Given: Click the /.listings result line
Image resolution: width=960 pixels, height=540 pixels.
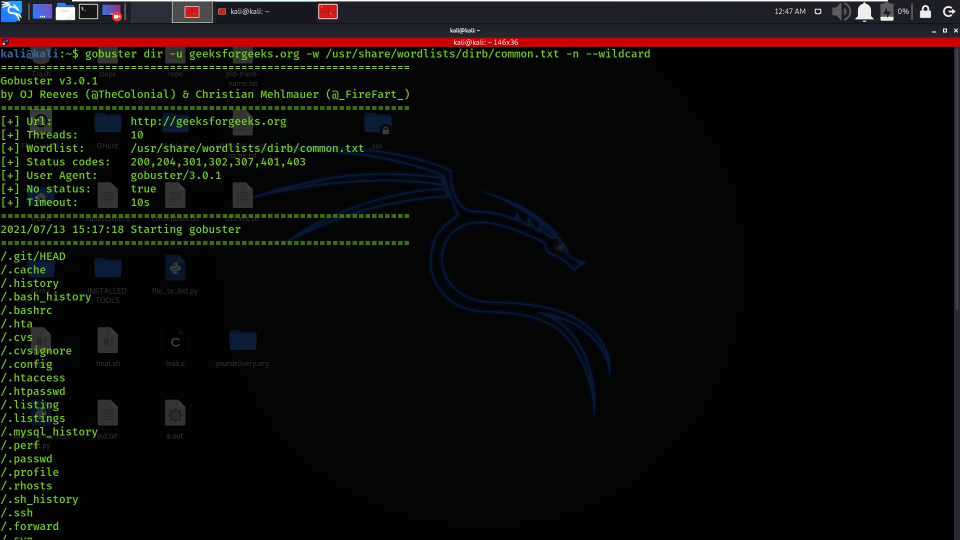Looking at the screenshot, I should [33, 418].
